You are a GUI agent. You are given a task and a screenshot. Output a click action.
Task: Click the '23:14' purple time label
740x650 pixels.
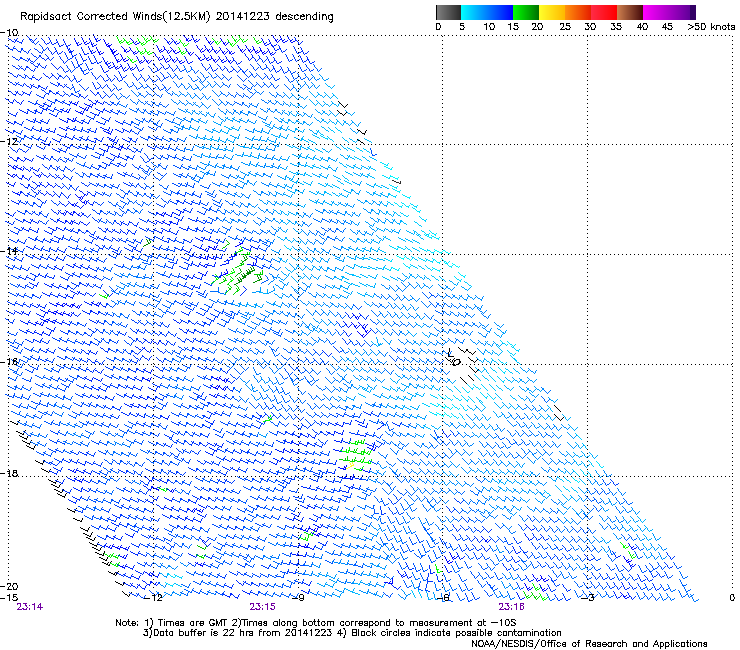30,607
